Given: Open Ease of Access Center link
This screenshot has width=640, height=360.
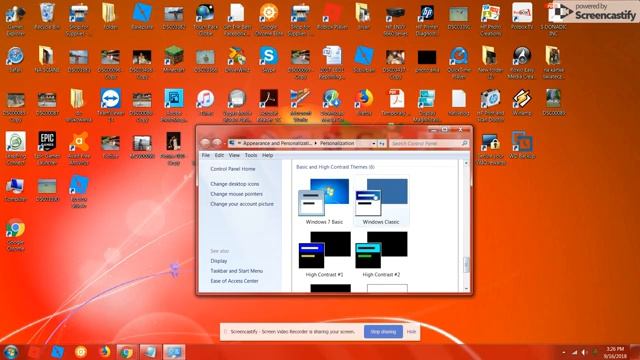Looking at the screenshot, I should pyautogui.click(x=234, y=281).
